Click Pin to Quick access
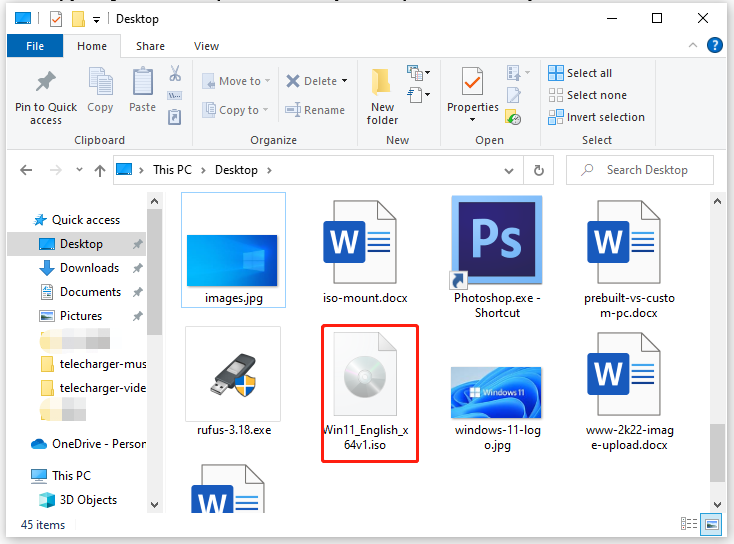Screen dimensions: 734x544 (x=46, y=97)
